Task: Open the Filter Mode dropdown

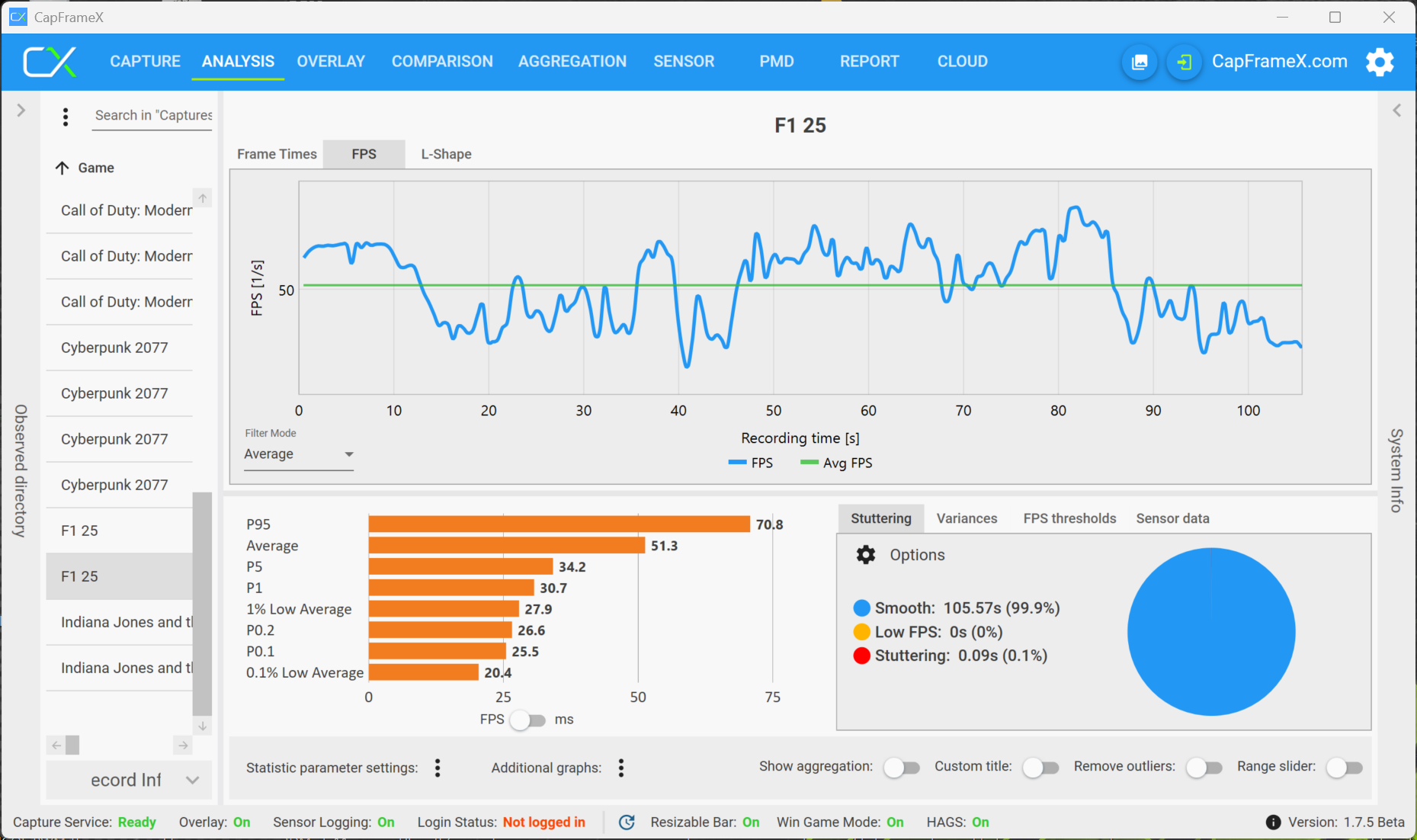Action: pos(298,454)
